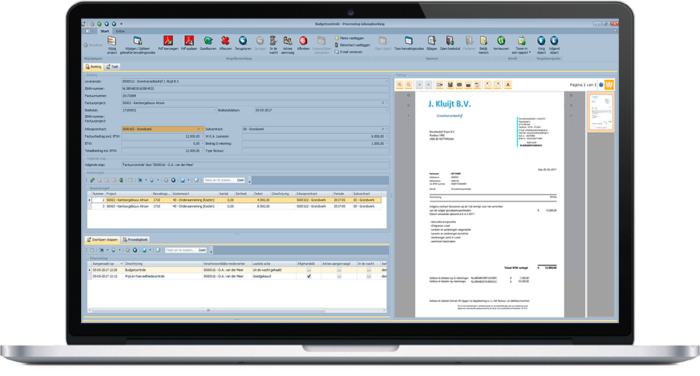700x376 pixels.
Task: Switch to the Doorlopen stappen tab
Action: (102, 240)
